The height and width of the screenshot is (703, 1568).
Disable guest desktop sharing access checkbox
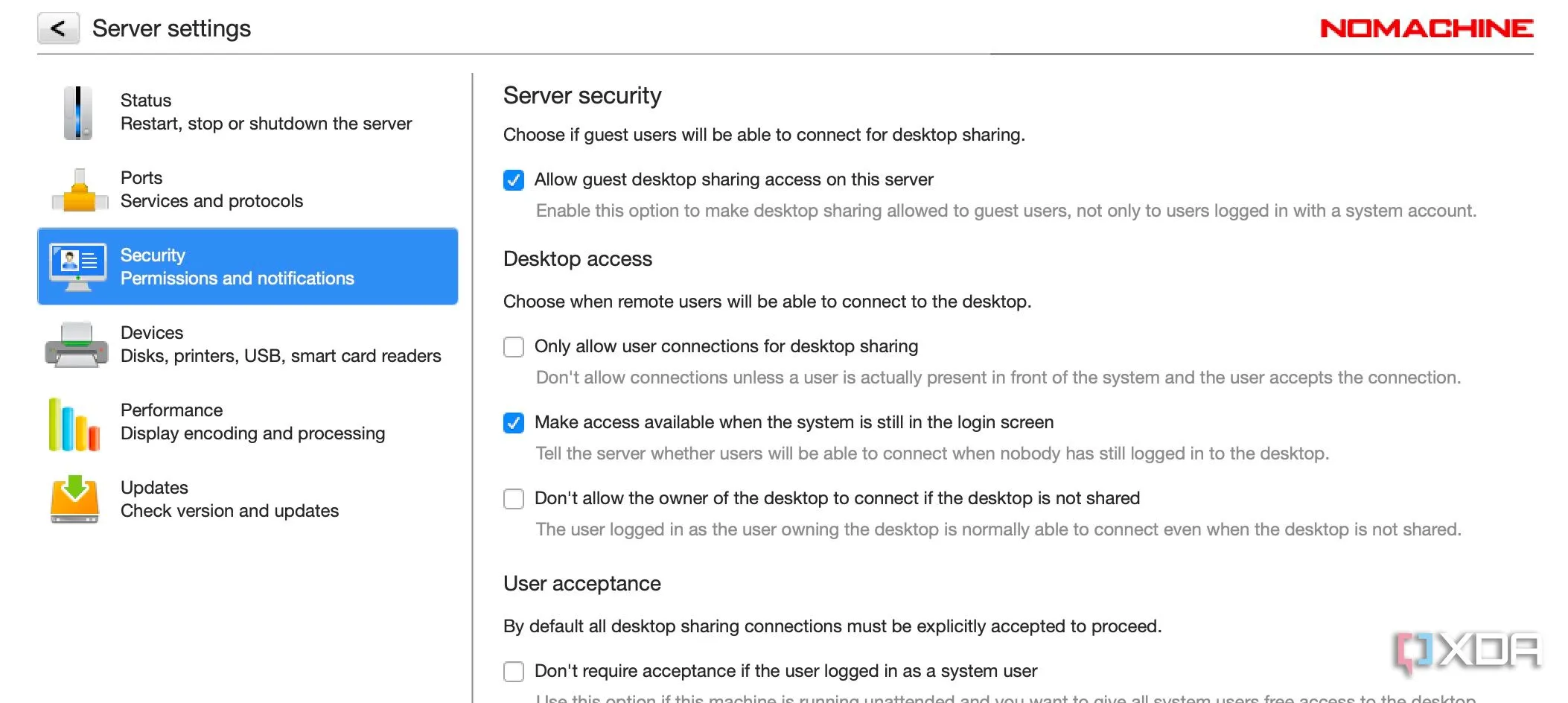pyautogui.click(x=514, y=180)
